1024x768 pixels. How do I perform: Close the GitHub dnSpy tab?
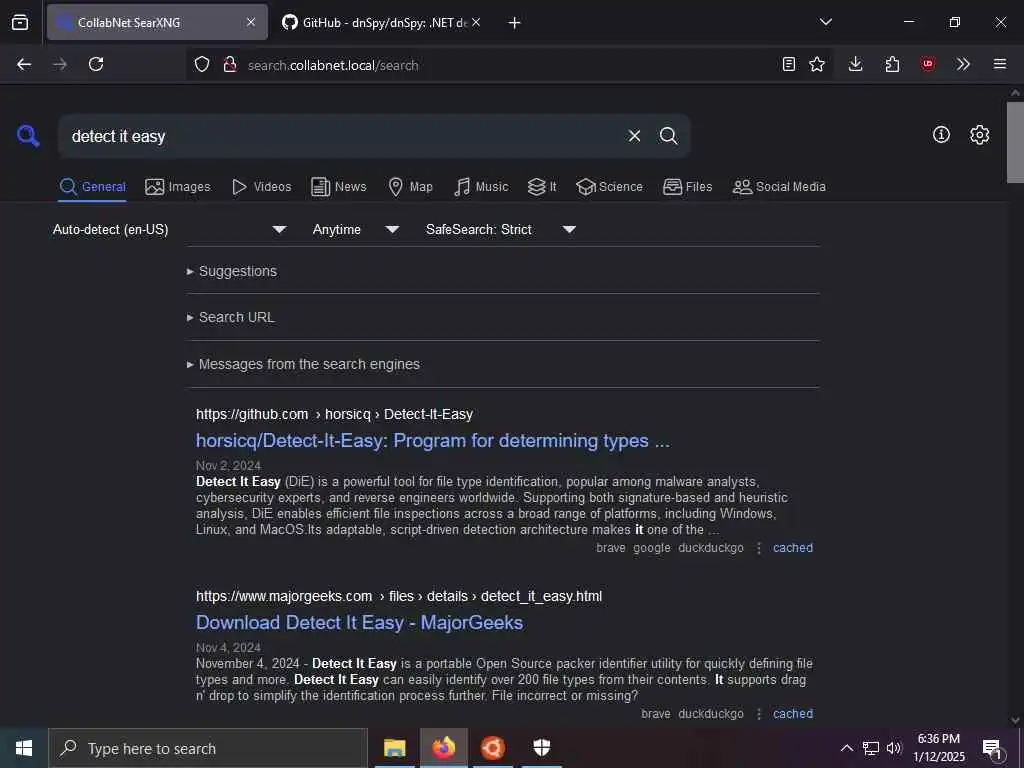click(x=476, y=22)
